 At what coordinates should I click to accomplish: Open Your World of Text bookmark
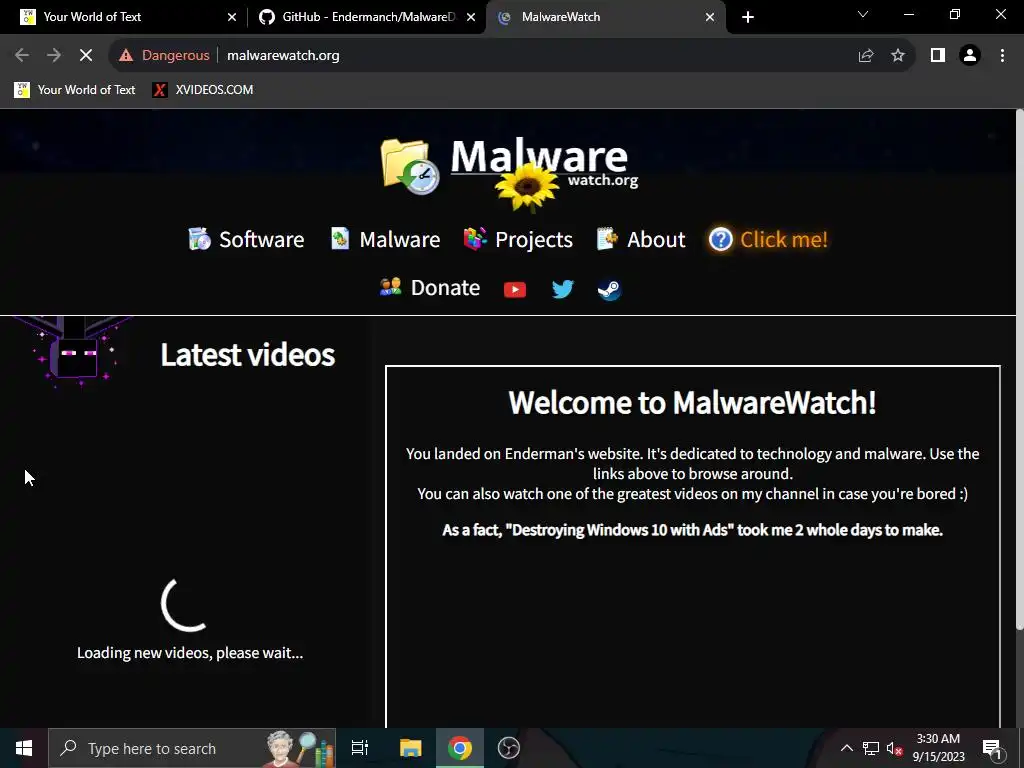tap(75, 89)
